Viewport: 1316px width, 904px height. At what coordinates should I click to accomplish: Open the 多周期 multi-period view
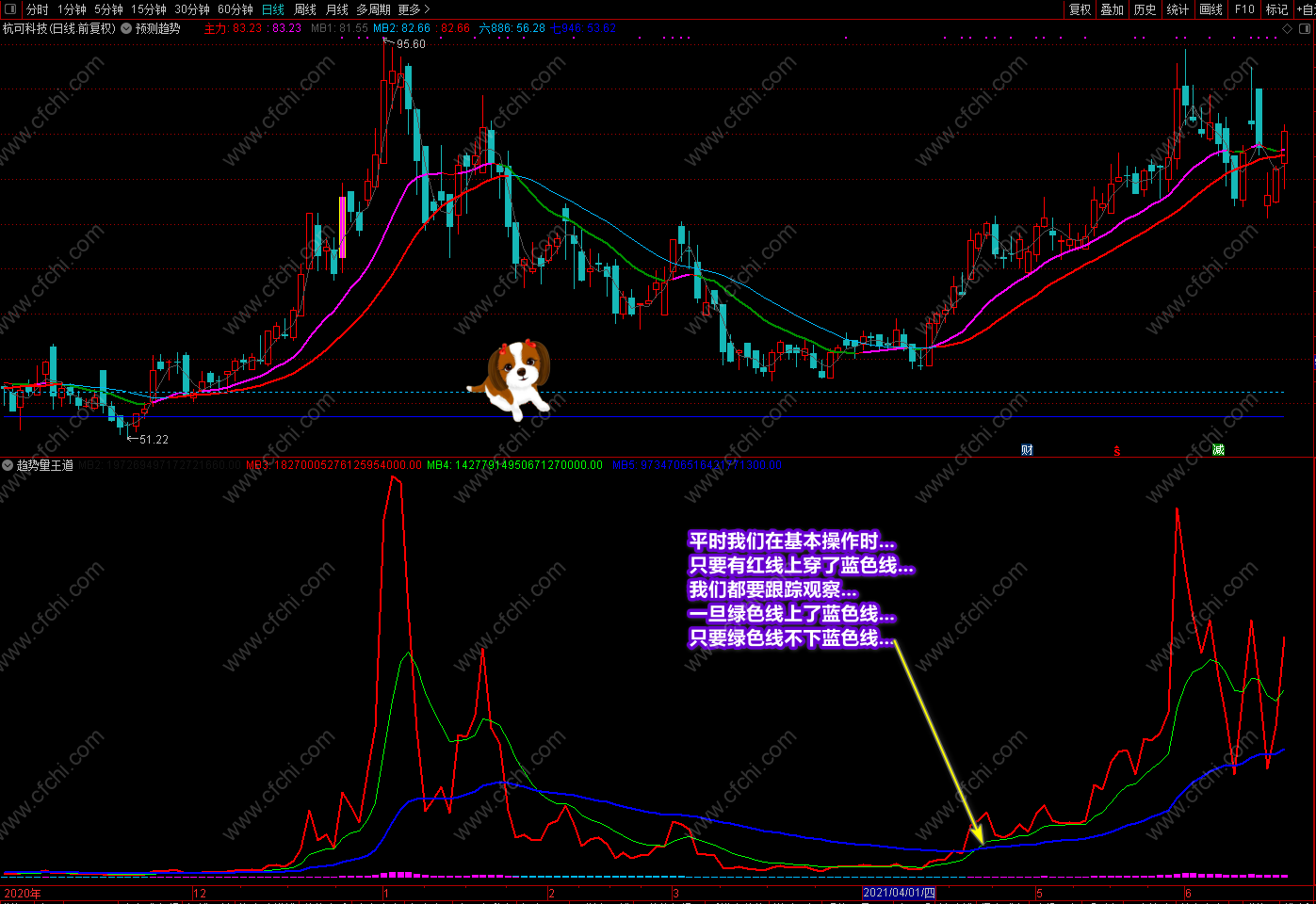tap(373, 9)
